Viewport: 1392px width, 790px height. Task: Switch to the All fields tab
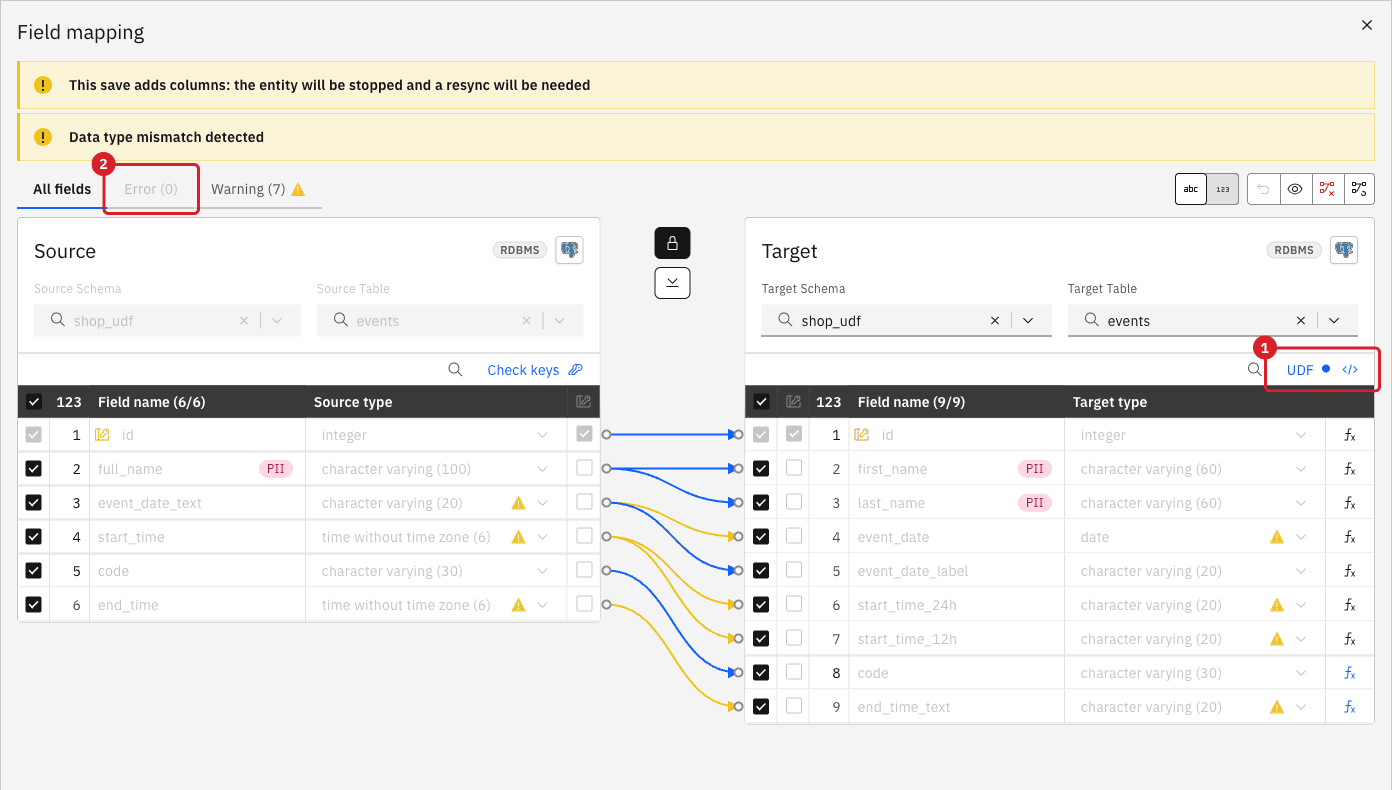(x=62, y=189)
